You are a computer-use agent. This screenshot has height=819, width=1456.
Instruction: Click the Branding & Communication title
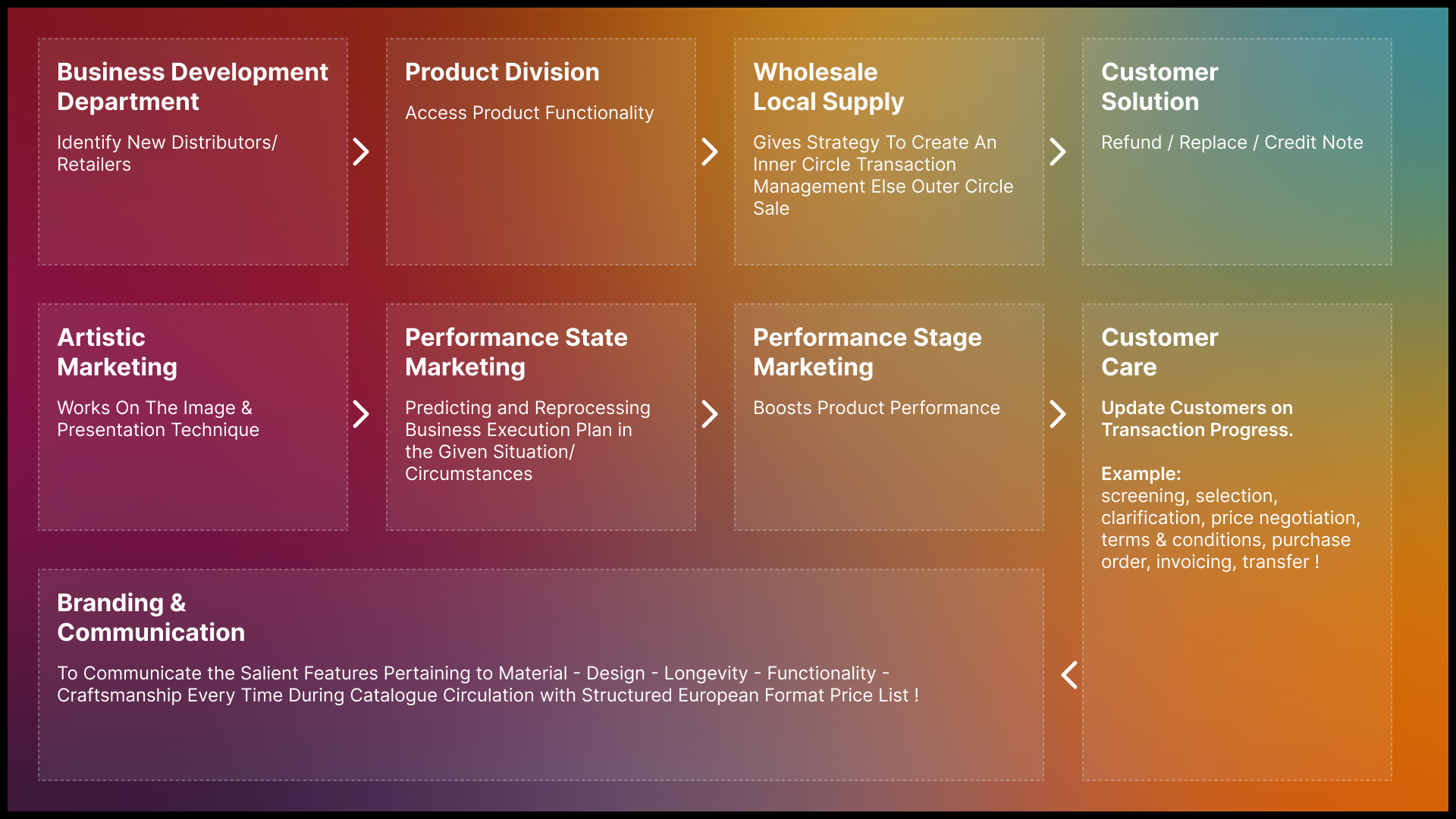pyautogui.click(x=150, y=617)
